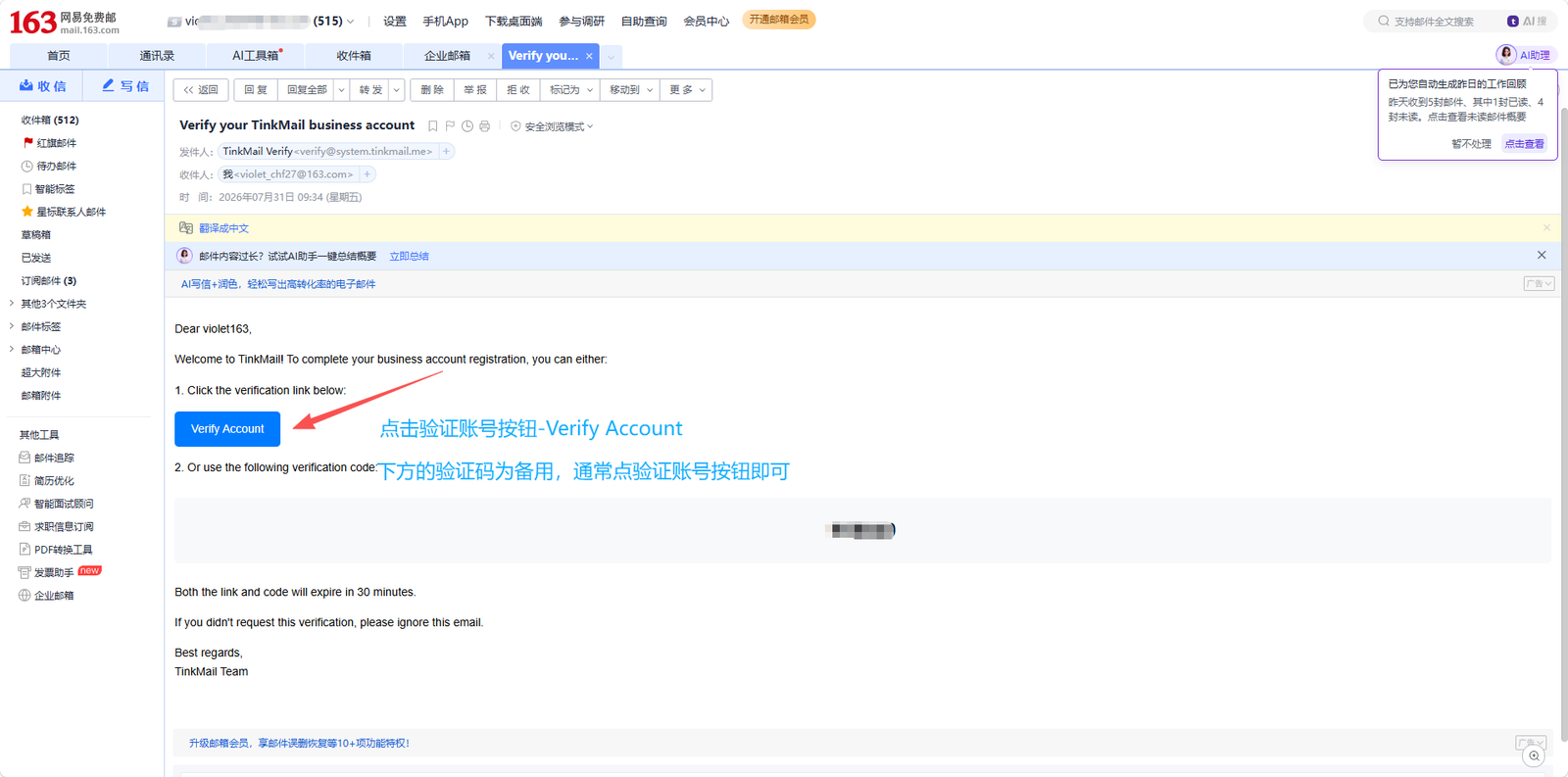Click 暂不处理 in the AI popup
1568x777 pixels.
click(x=1471, y=144)
